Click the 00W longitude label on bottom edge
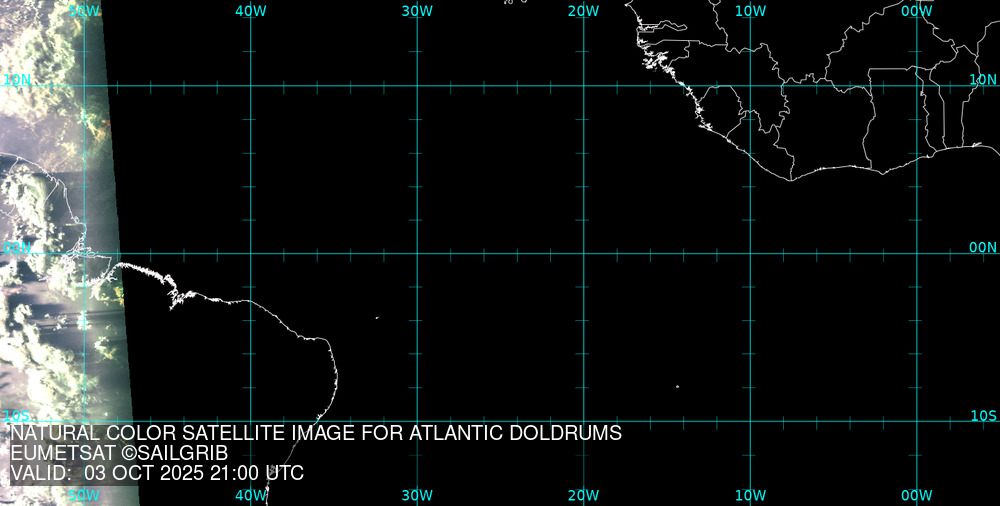This screenshot has height=506, width=1000. (916, 495)
